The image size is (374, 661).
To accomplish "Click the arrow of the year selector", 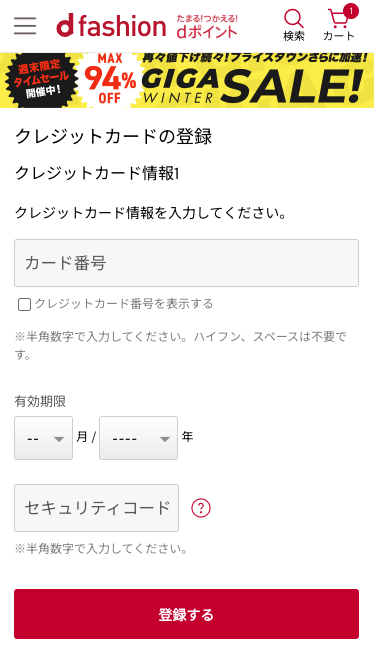I will [164, 439].
